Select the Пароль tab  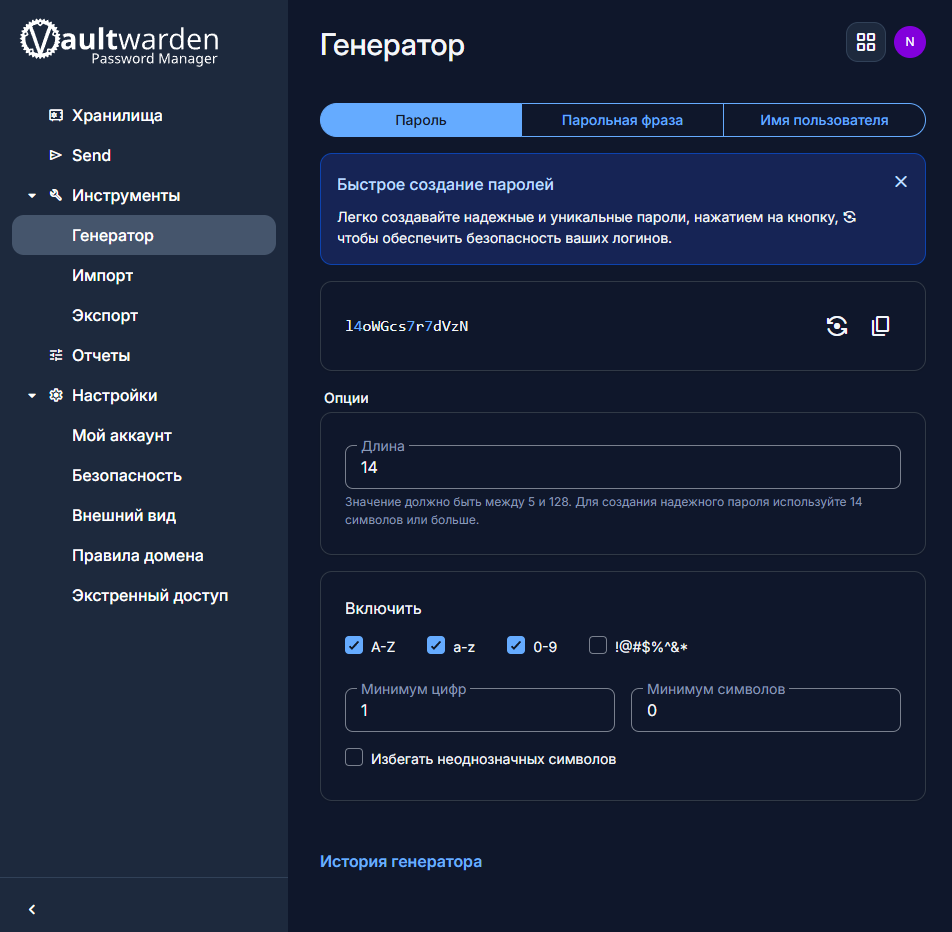(x=421, y=120)
